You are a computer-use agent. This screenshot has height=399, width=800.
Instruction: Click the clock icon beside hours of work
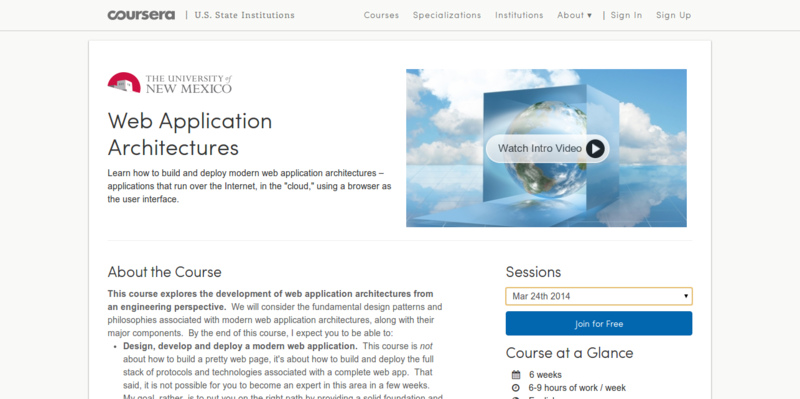pyautogui.click(x=516, y=388)
